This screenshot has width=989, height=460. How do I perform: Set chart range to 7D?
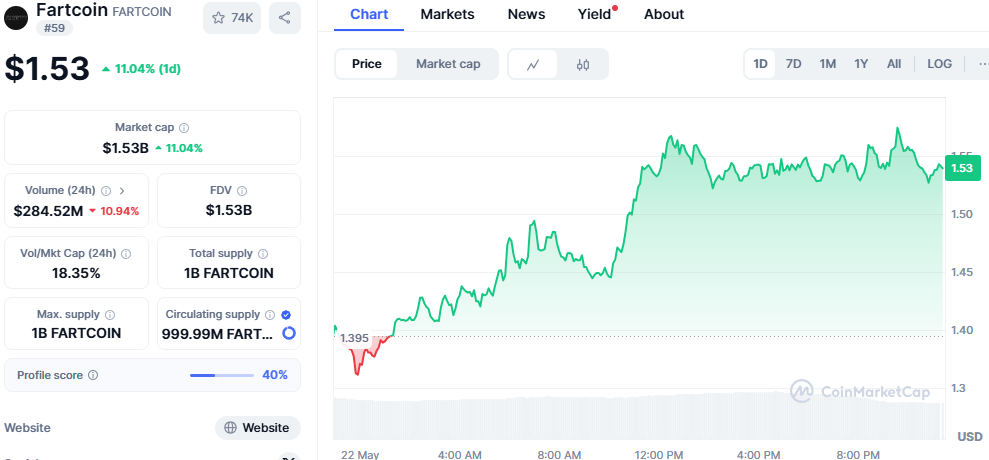coord(793,64)
